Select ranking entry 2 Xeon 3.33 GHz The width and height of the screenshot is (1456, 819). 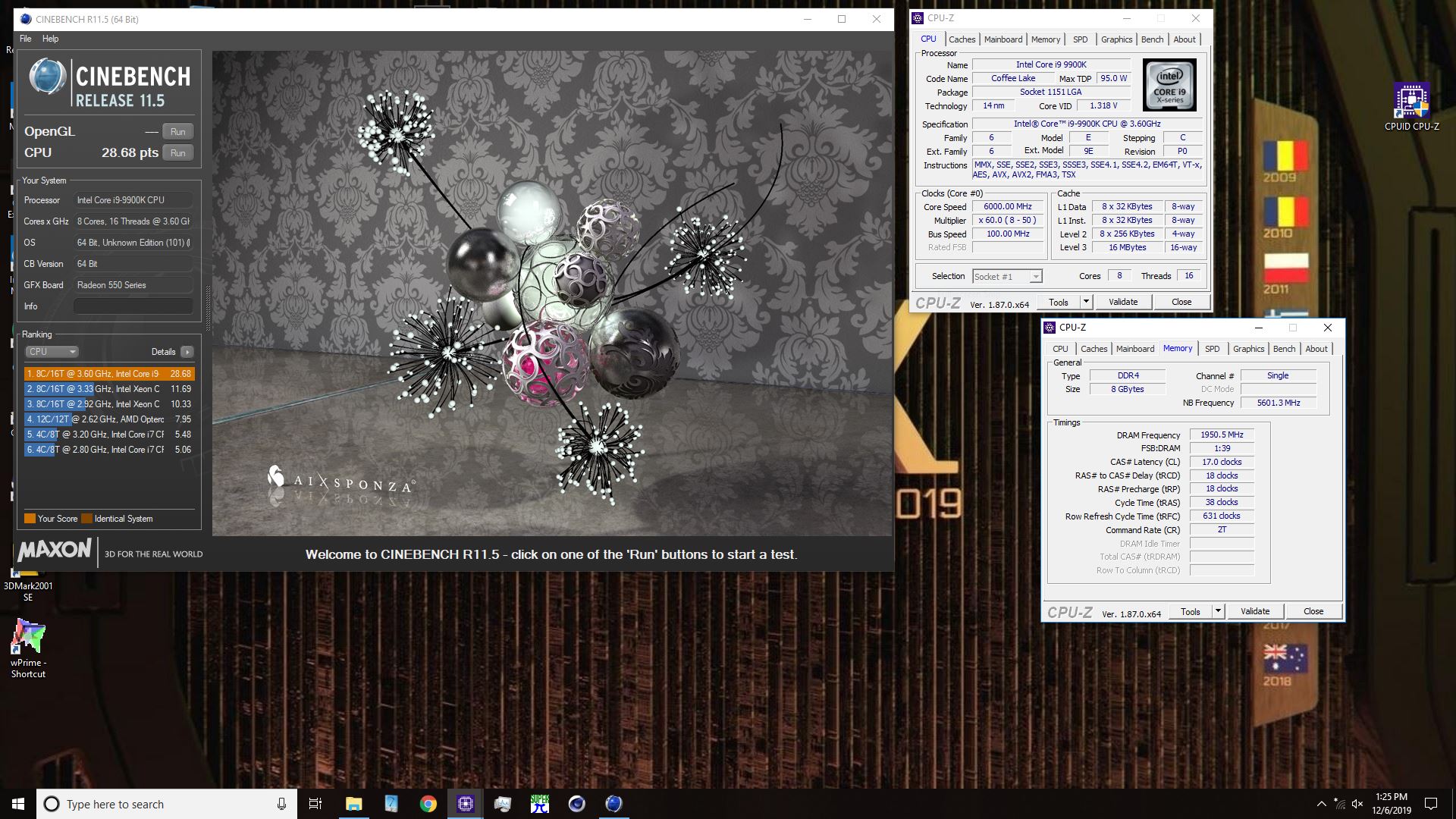[109, 389]
